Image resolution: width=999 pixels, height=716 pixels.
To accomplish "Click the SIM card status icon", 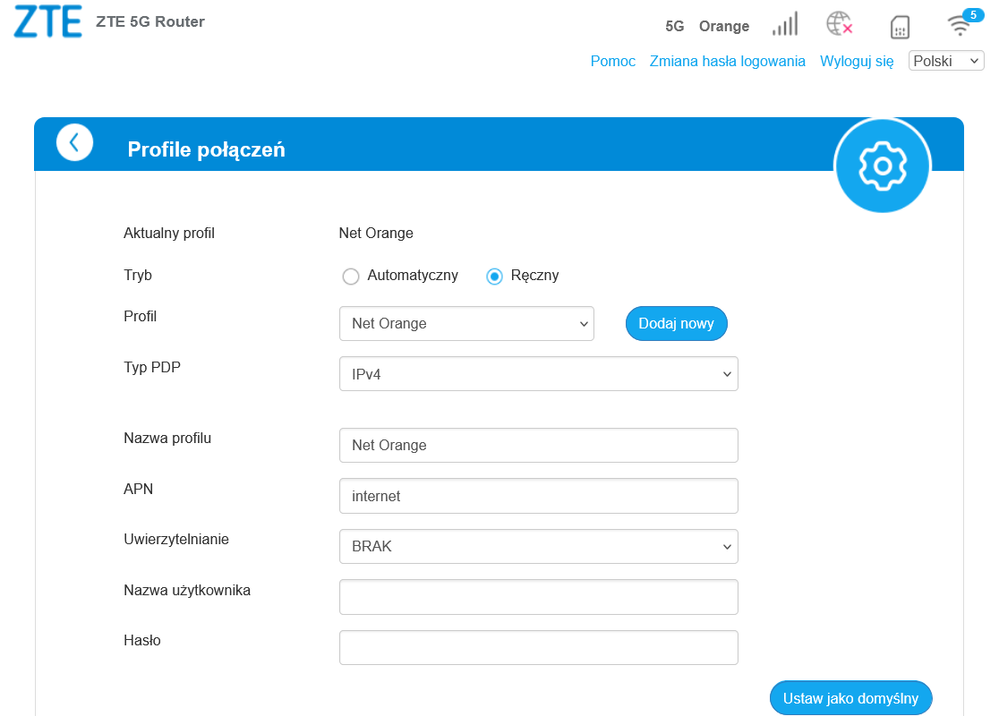I will click(x=899, y=26).
